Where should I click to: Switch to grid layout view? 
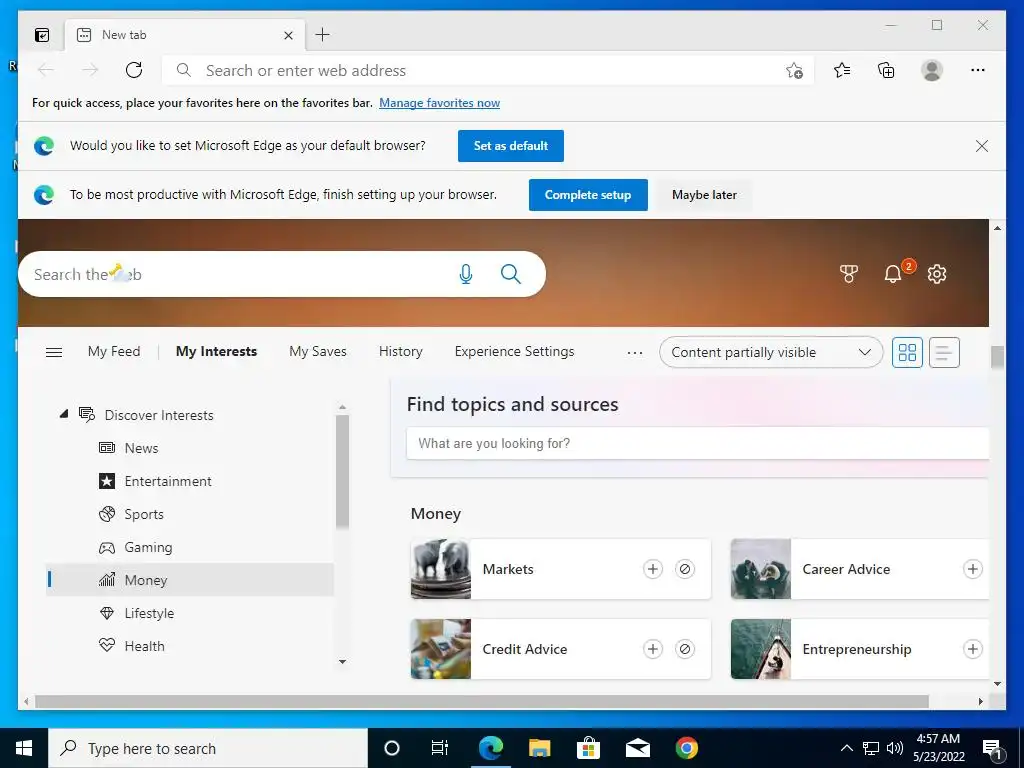tap(907, 353)
